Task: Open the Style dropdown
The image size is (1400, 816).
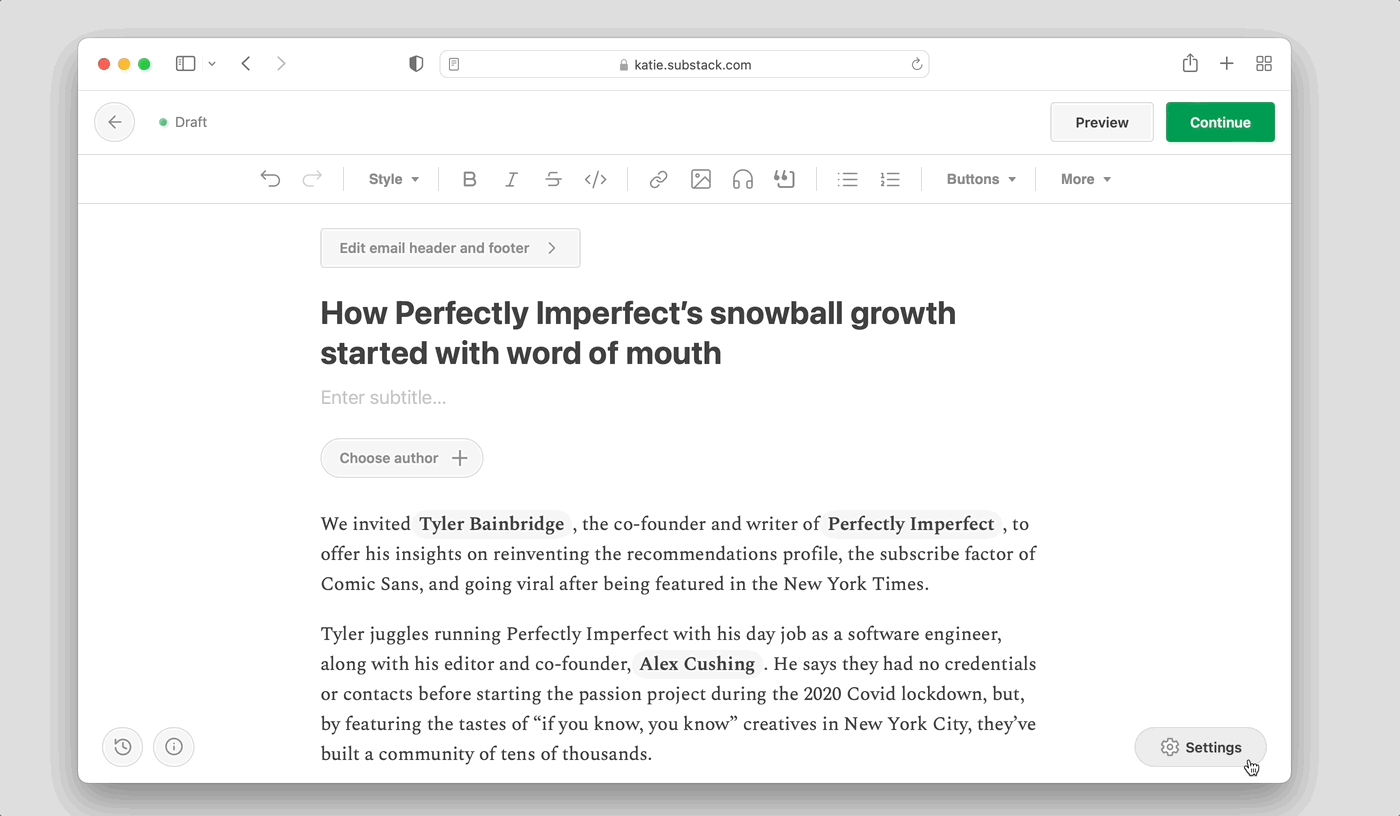Action: [394, 179]
